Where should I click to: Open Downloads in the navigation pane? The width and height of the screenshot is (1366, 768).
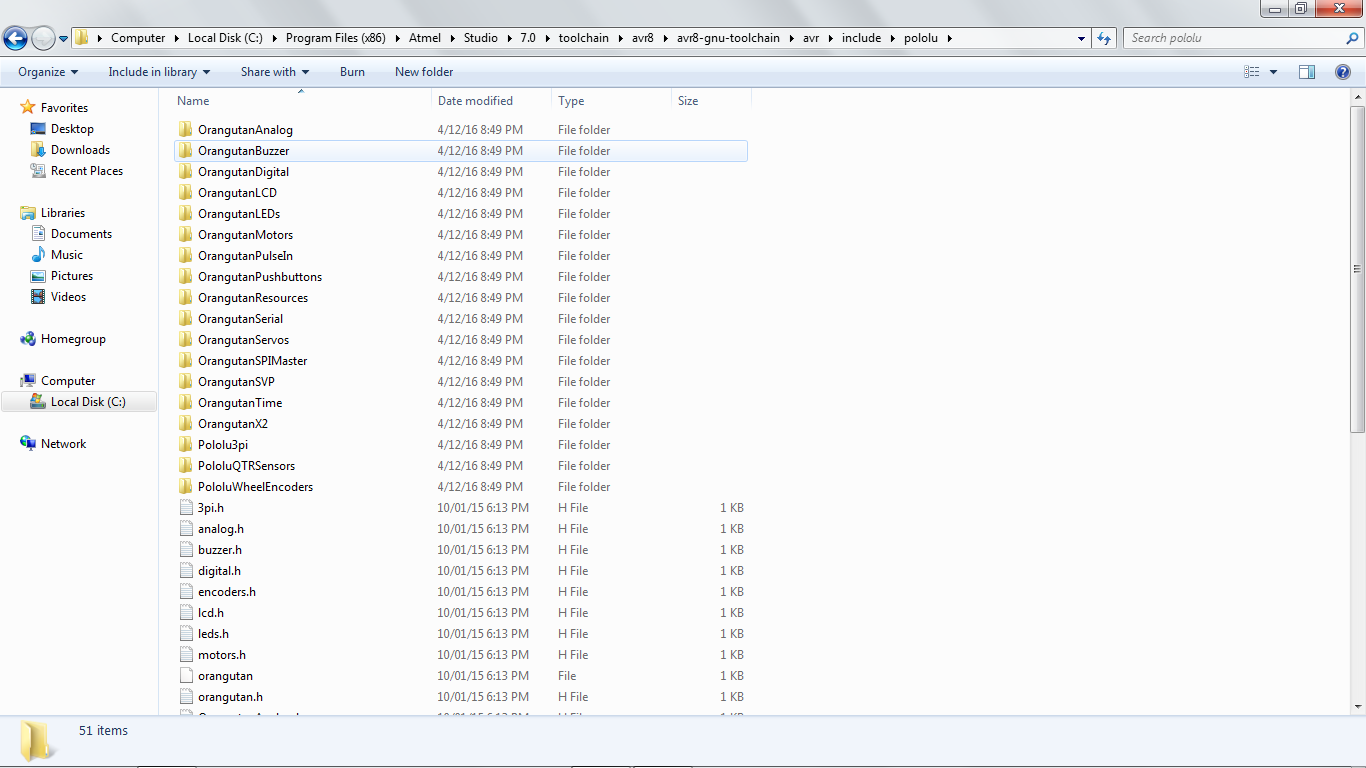point(80,150)
